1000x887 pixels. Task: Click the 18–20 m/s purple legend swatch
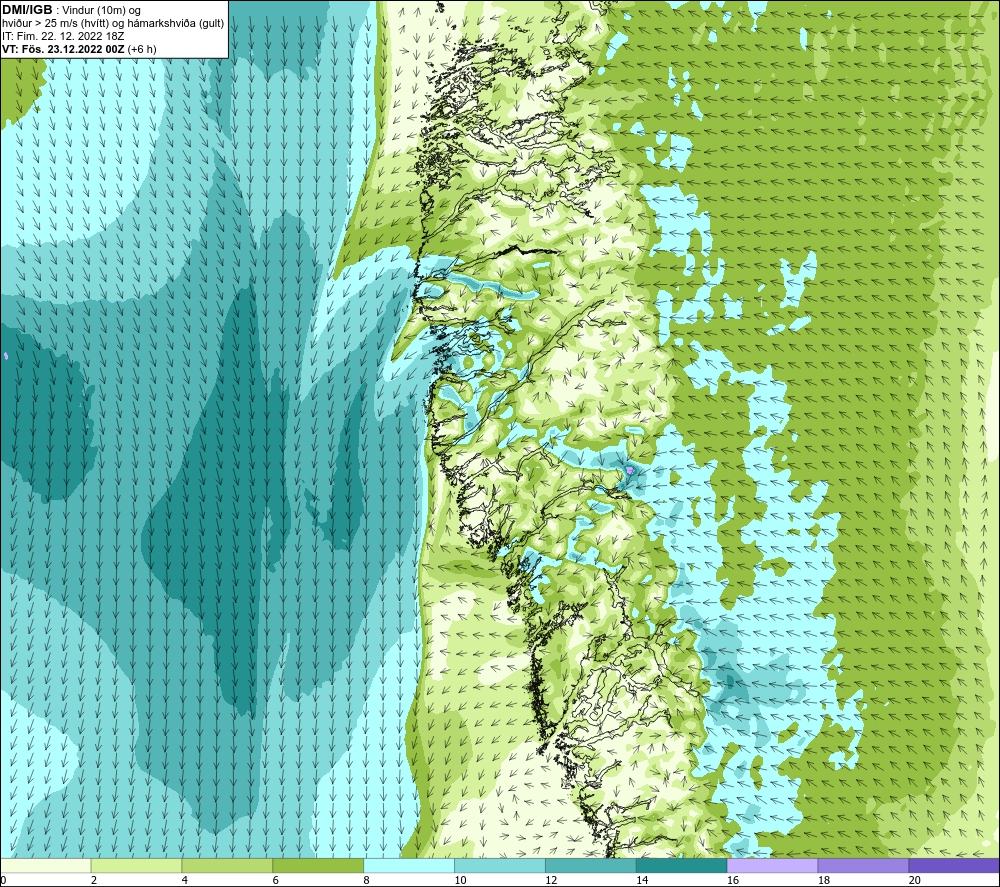864,866
